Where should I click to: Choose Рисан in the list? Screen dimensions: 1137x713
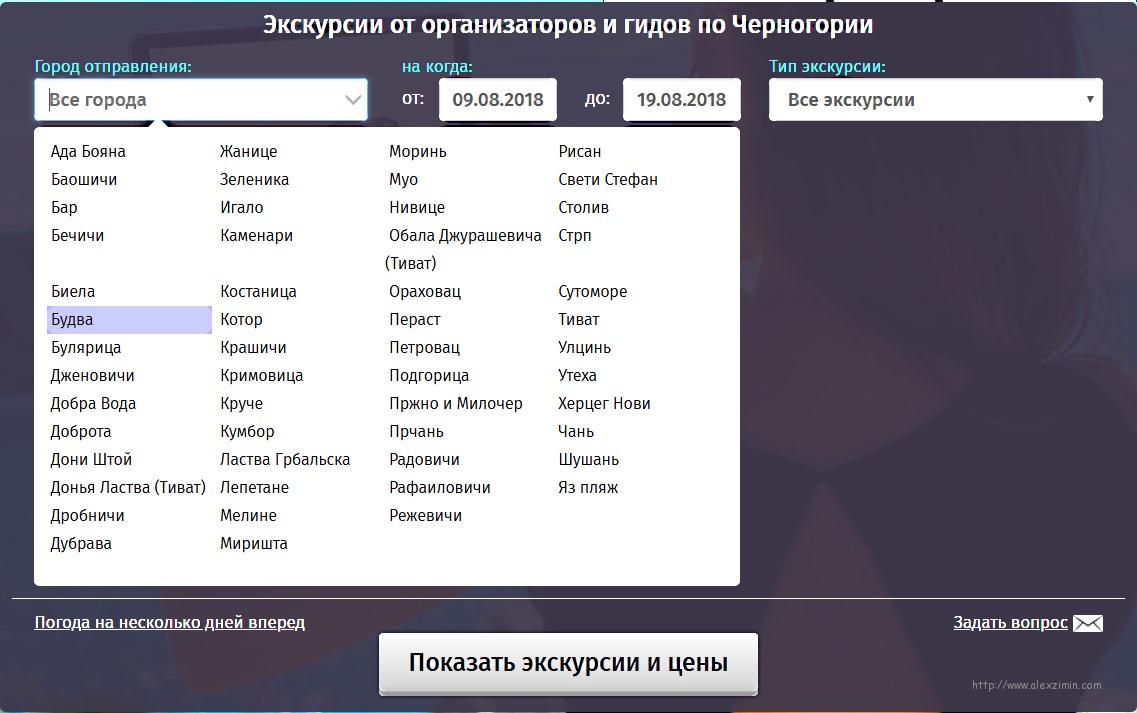click(x=579, y=152)
